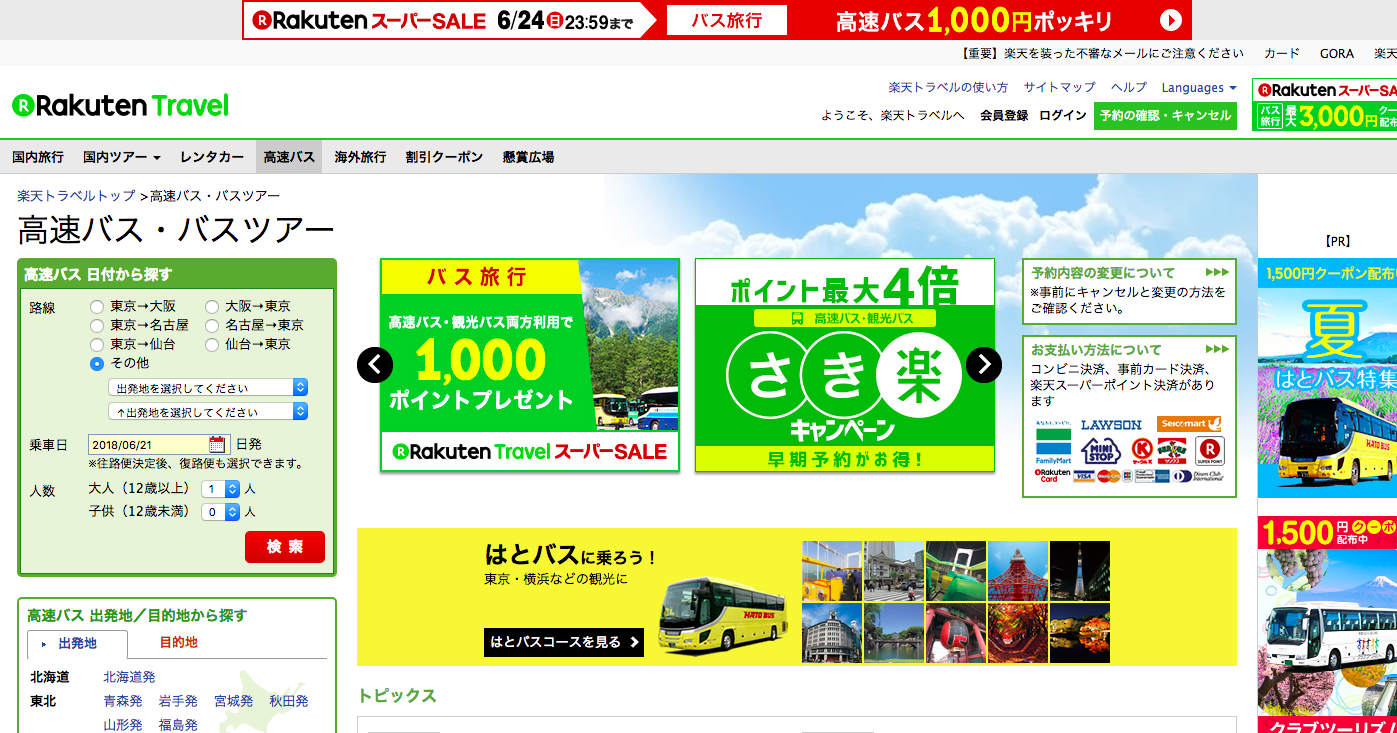Open the ヘルプ link
The width and height of the screenshot is (1397, 733).
pos(1129,88)
